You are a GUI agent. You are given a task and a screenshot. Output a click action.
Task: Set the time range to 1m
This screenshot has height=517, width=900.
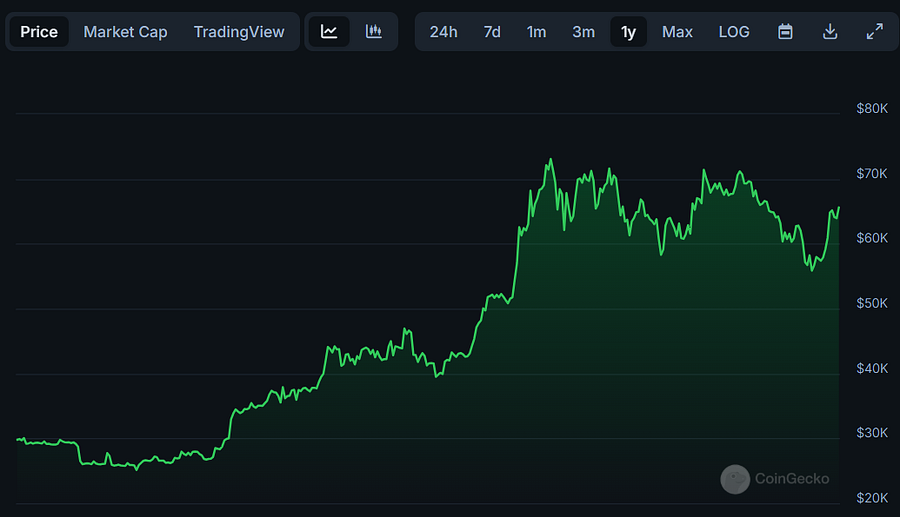(x=536, y=32)
